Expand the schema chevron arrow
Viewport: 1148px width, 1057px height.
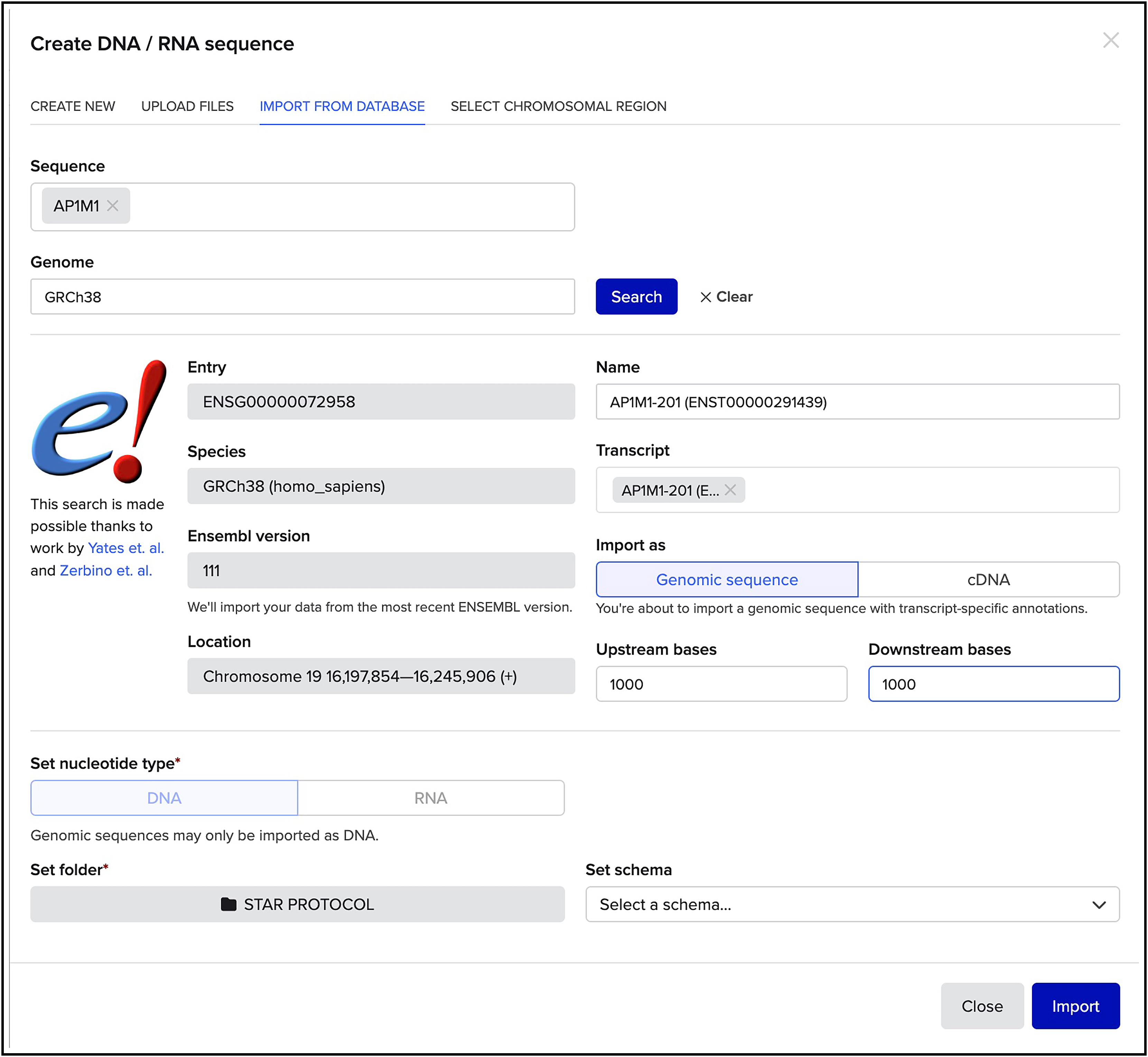point(1098,905)
